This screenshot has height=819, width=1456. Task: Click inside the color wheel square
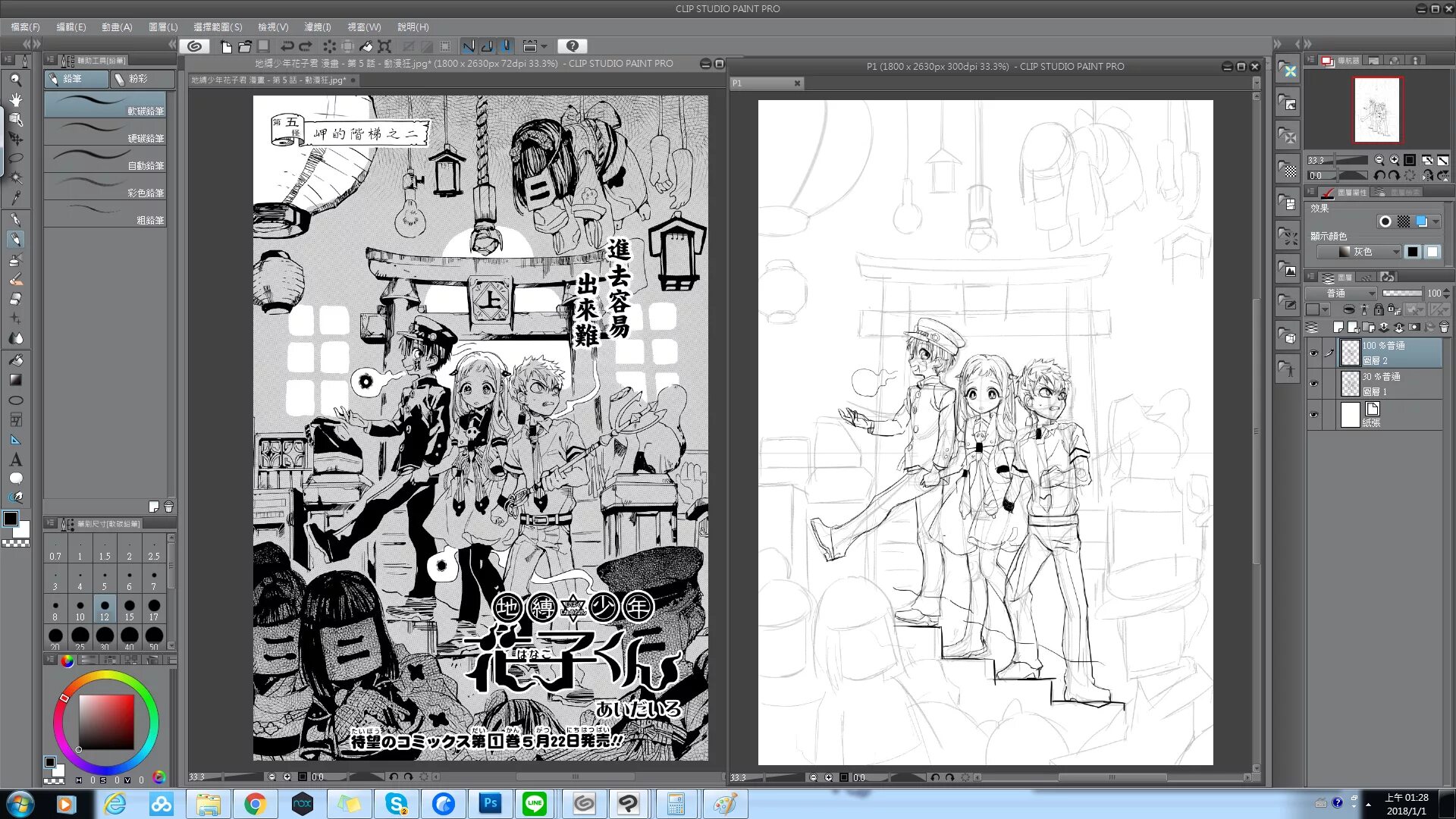tap(107, 722)
